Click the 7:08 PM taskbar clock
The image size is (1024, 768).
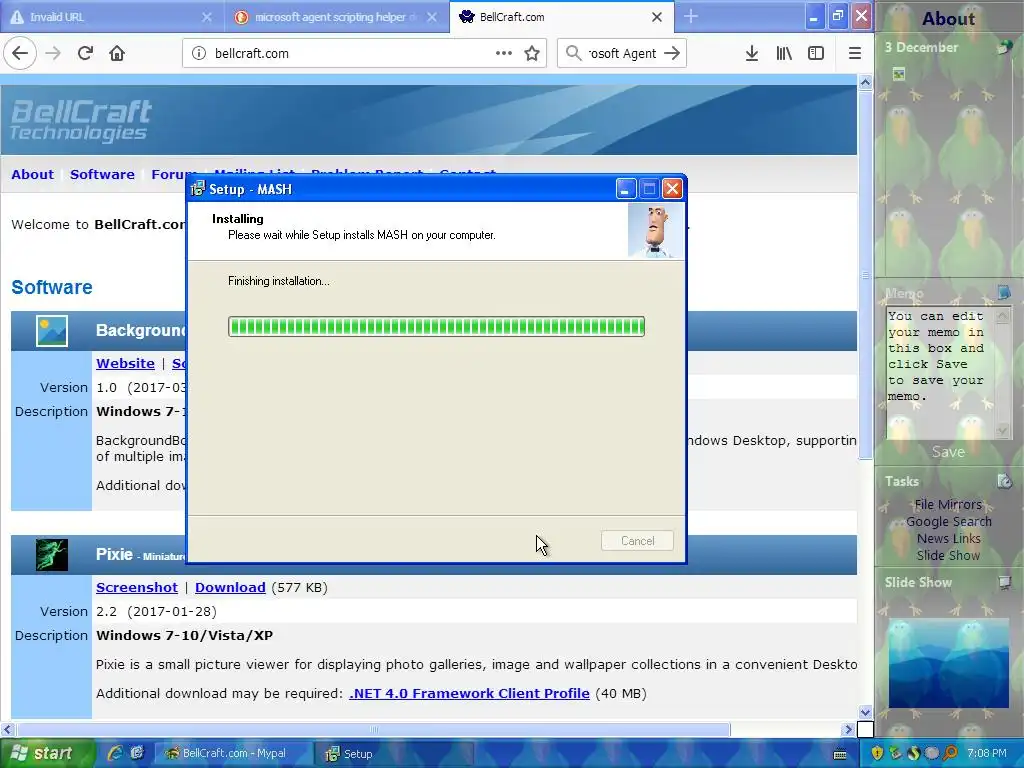987,753
